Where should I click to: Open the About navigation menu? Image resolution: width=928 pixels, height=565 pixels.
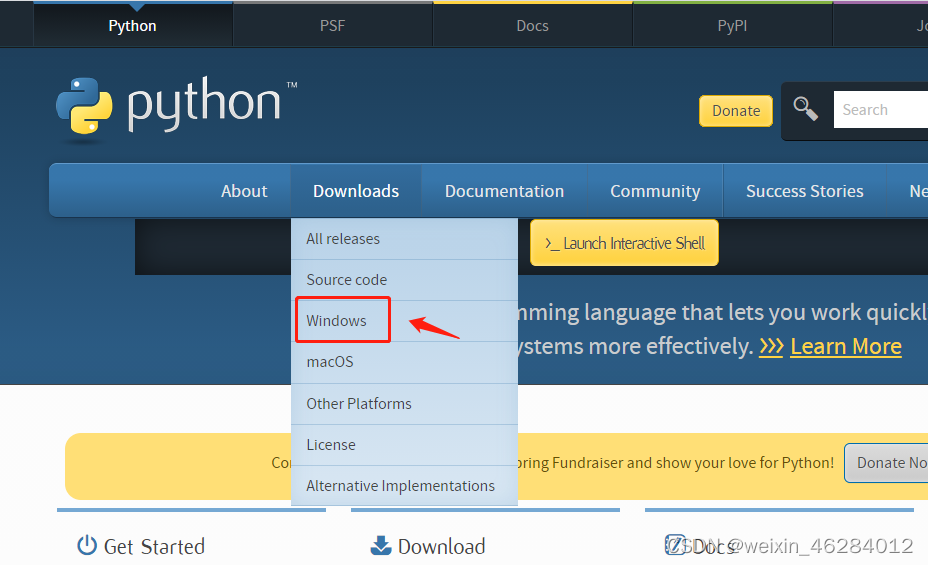244,191
